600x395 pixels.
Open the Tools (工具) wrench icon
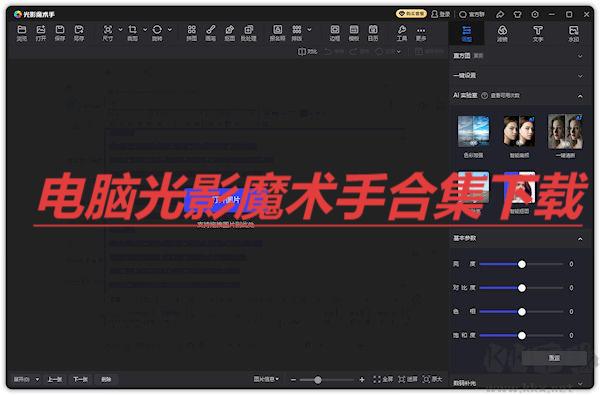click(x=402, y=33)
